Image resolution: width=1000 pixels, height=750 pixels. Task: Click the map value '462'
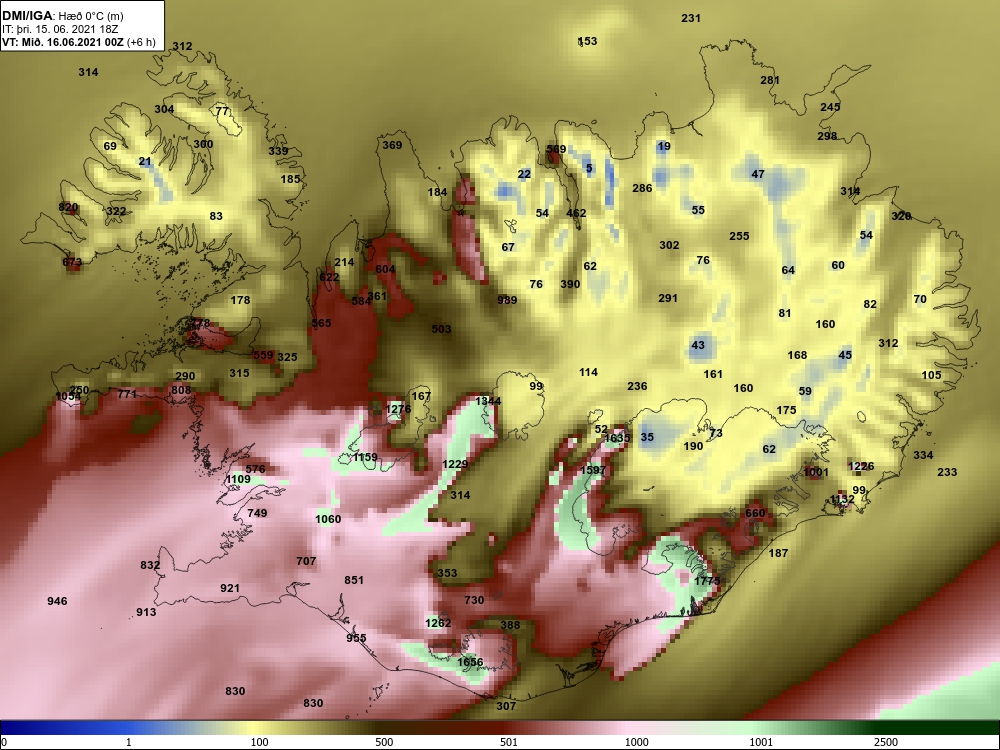[x=576, y=213]
